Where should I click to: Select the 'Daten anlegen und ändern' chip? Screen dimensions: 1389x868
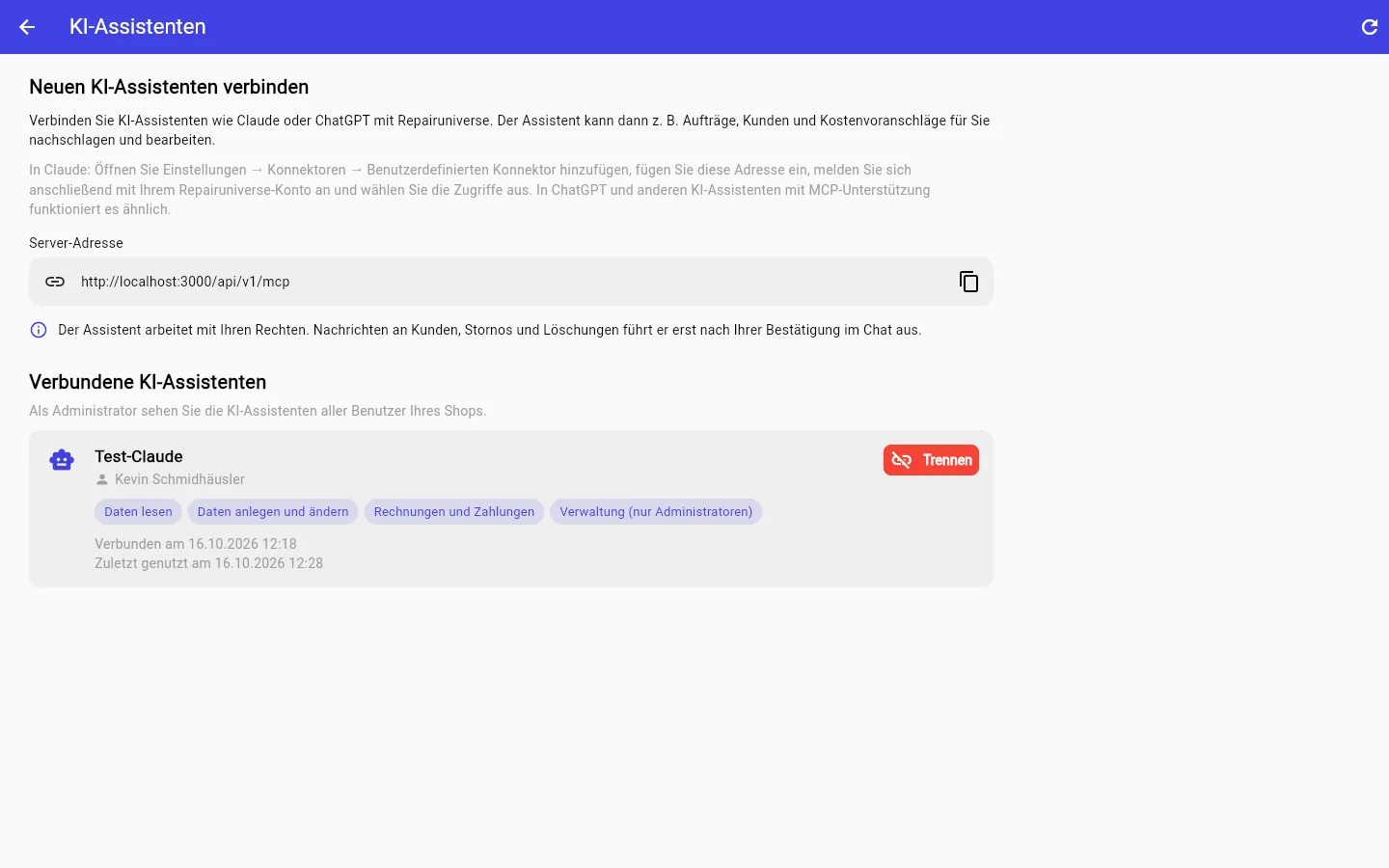[x=273, y=512]
